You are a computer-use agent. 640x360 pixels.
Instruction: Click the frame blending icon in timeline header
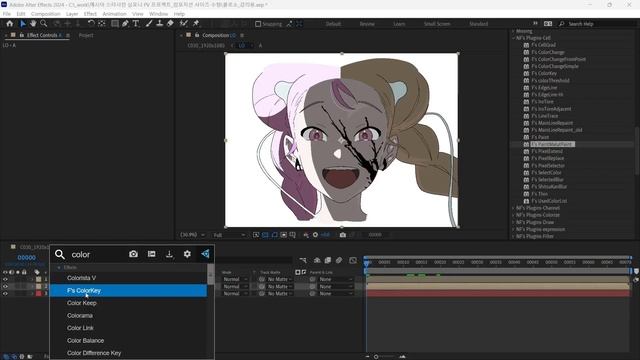[x=328, y=260]
